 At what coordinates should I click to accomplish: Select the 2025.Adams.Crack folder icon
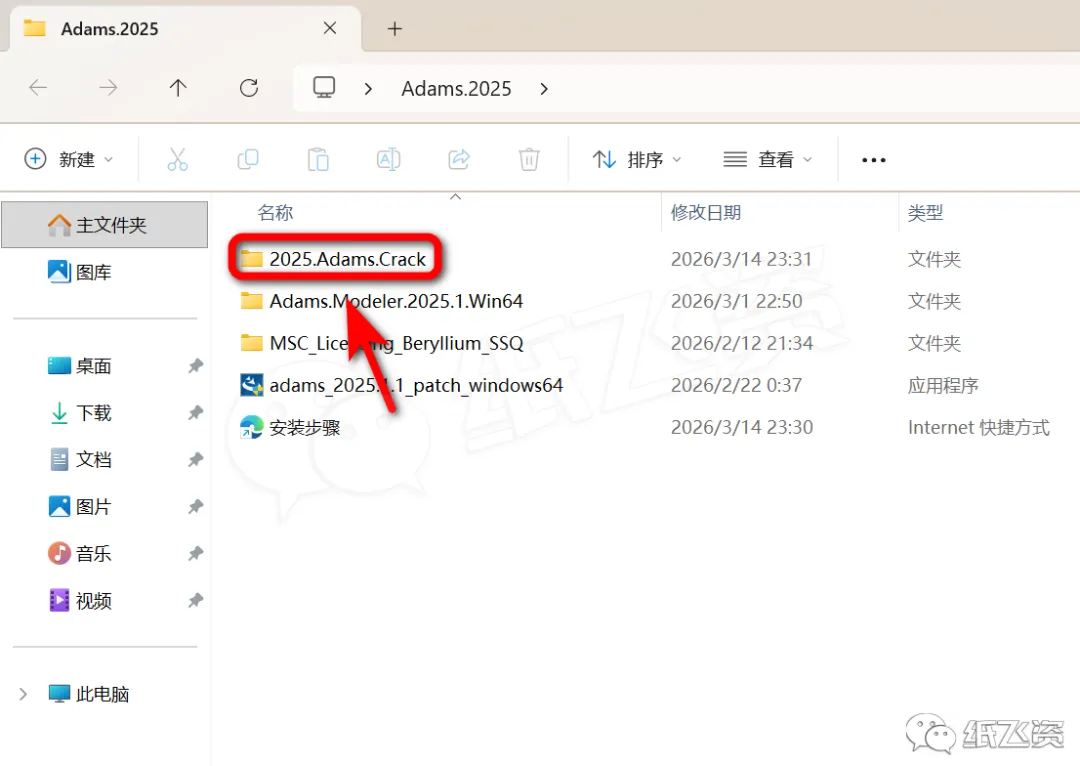click(x=251, y=259)
